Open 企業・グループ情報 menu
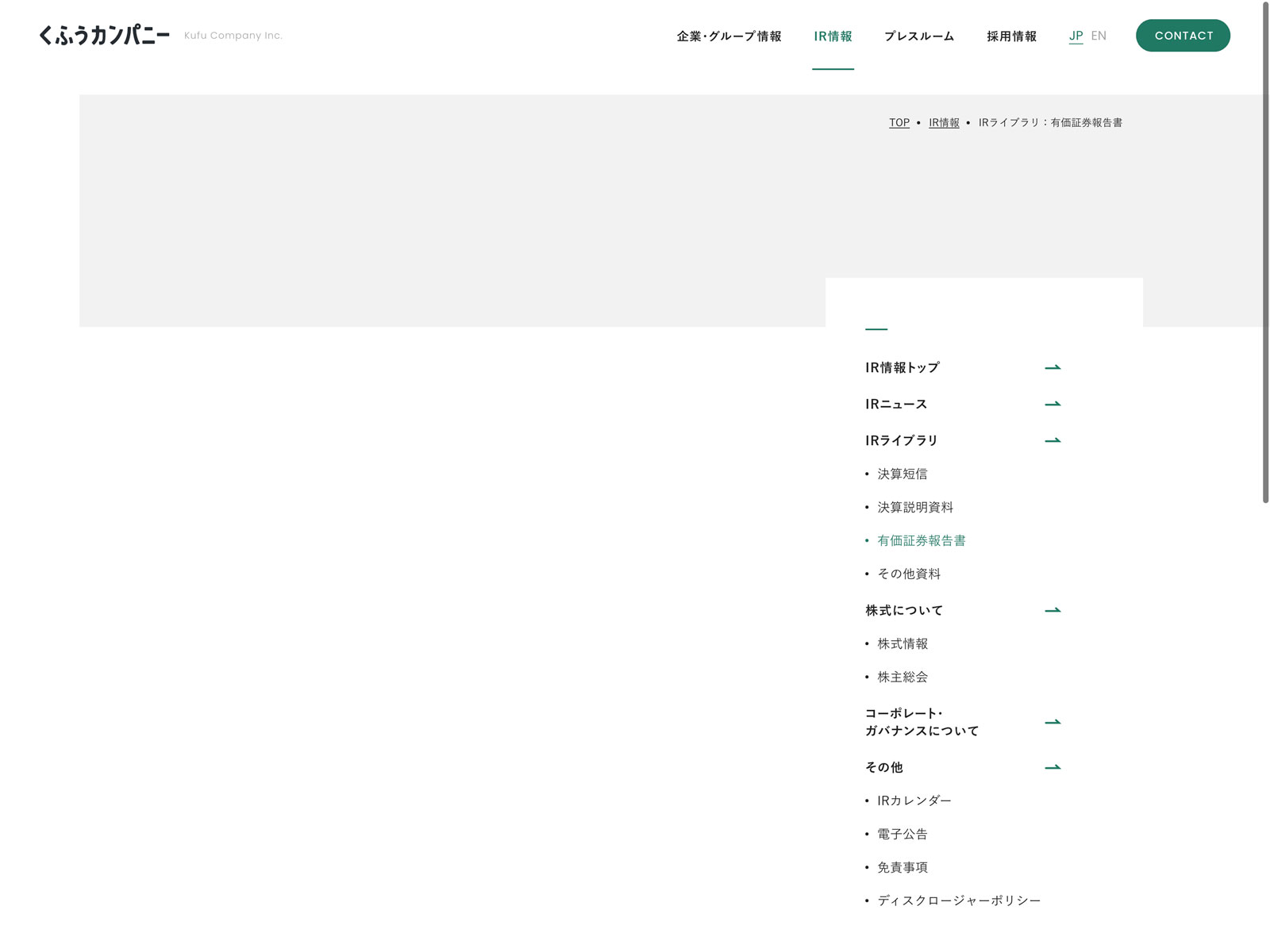 coord(729,36)
